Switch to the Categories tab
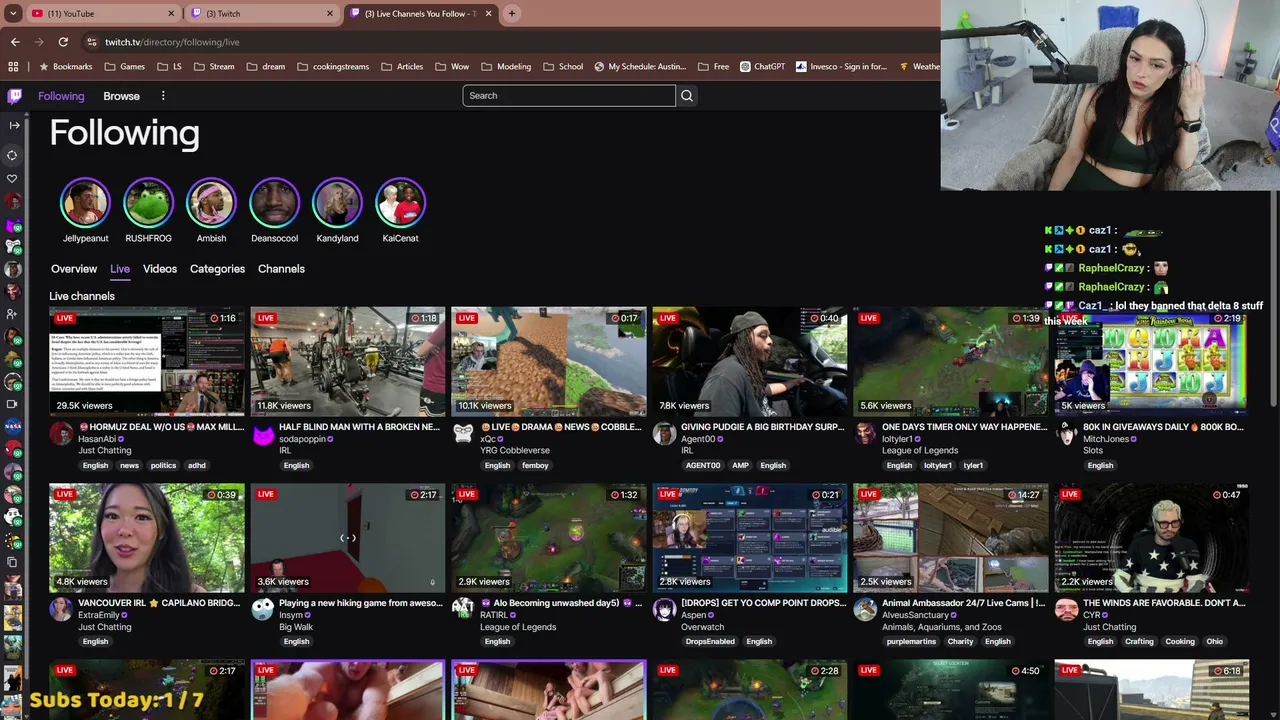The image size is (1280, 720). 217,269
